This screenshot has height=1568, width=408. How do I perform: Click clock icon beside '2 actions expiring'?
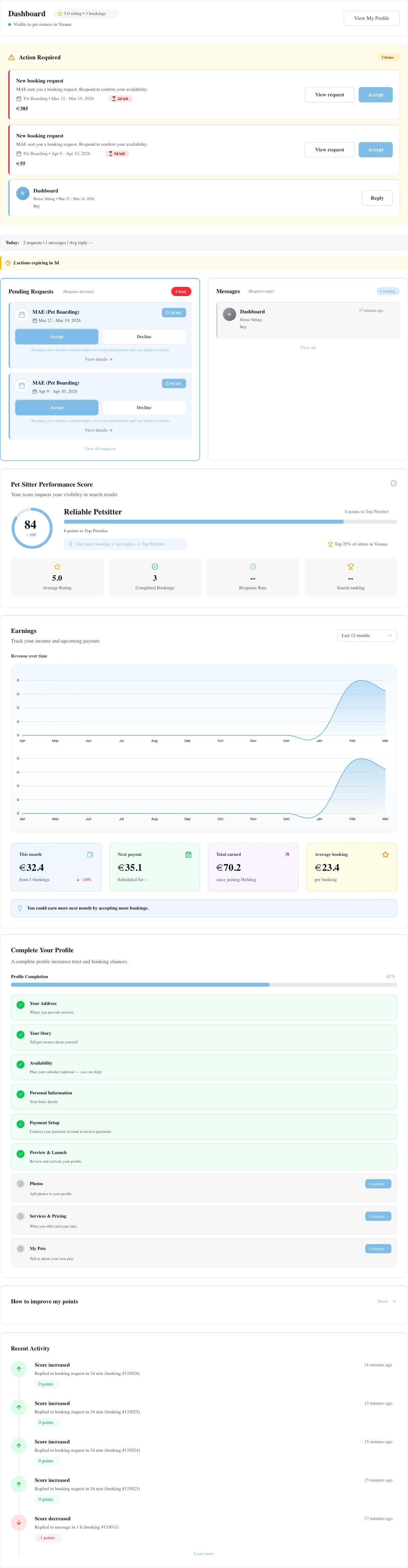[8, 263]
